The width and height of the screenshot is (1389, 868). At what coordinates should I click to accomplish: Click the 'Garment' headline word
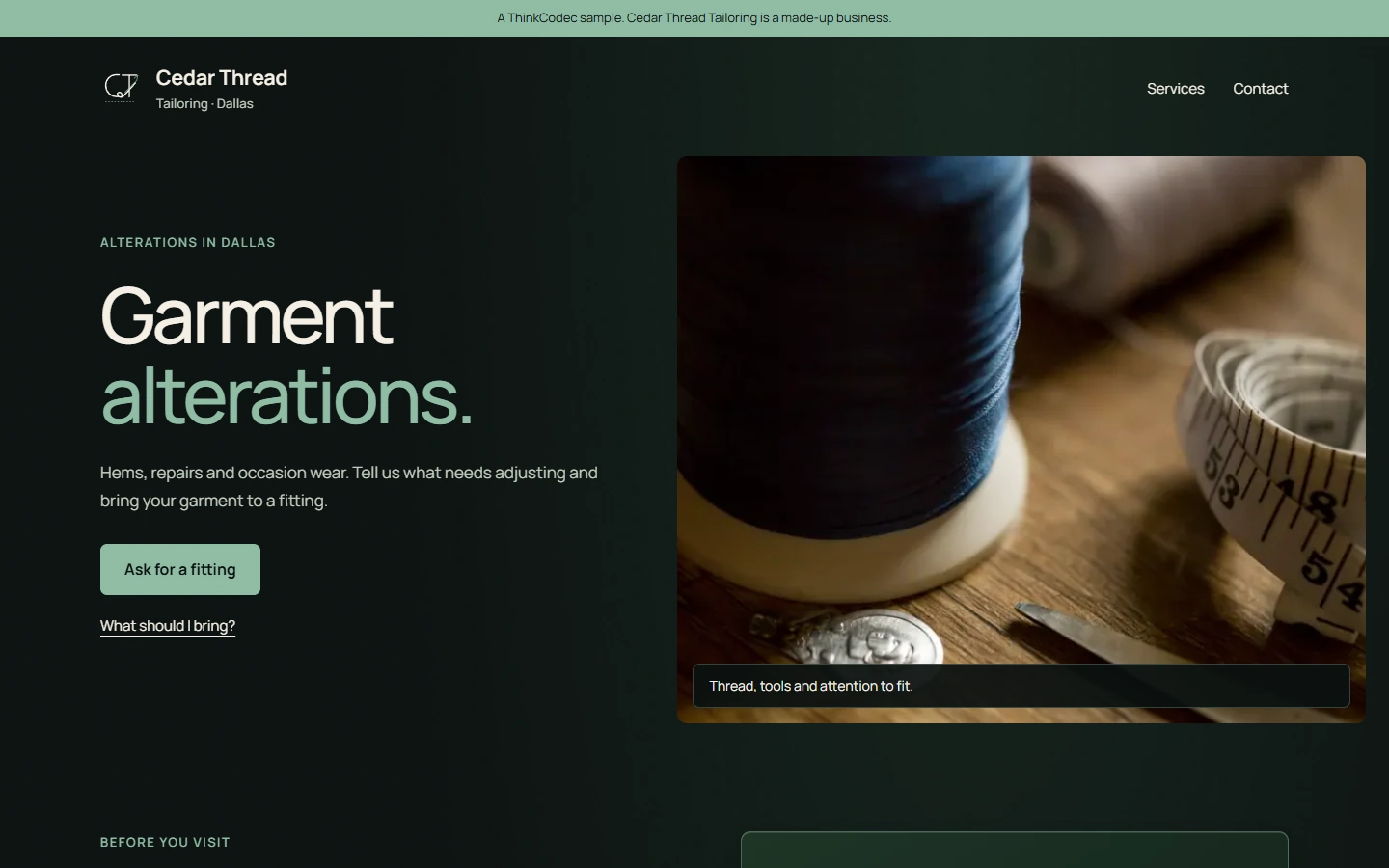[x=247, y=314]
